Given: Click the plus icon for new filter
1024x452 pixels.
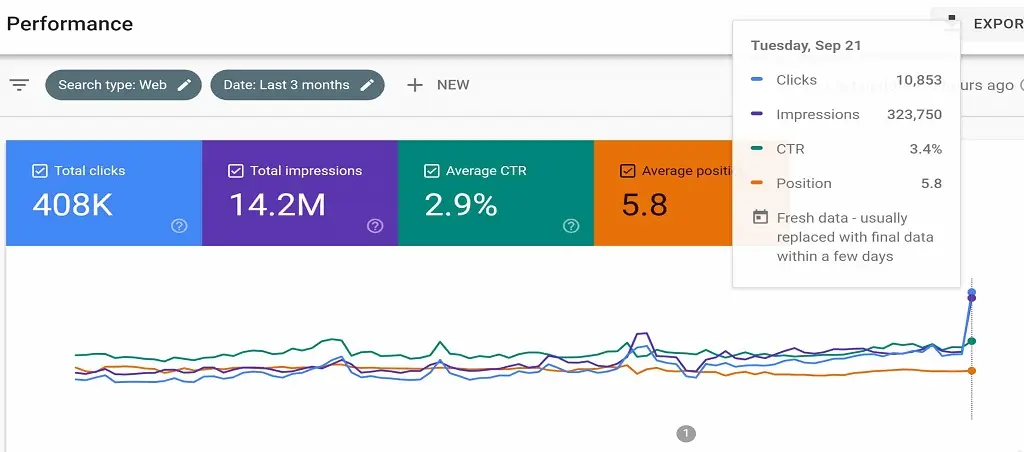Looking at the screenshot, I should coord(415,85).
